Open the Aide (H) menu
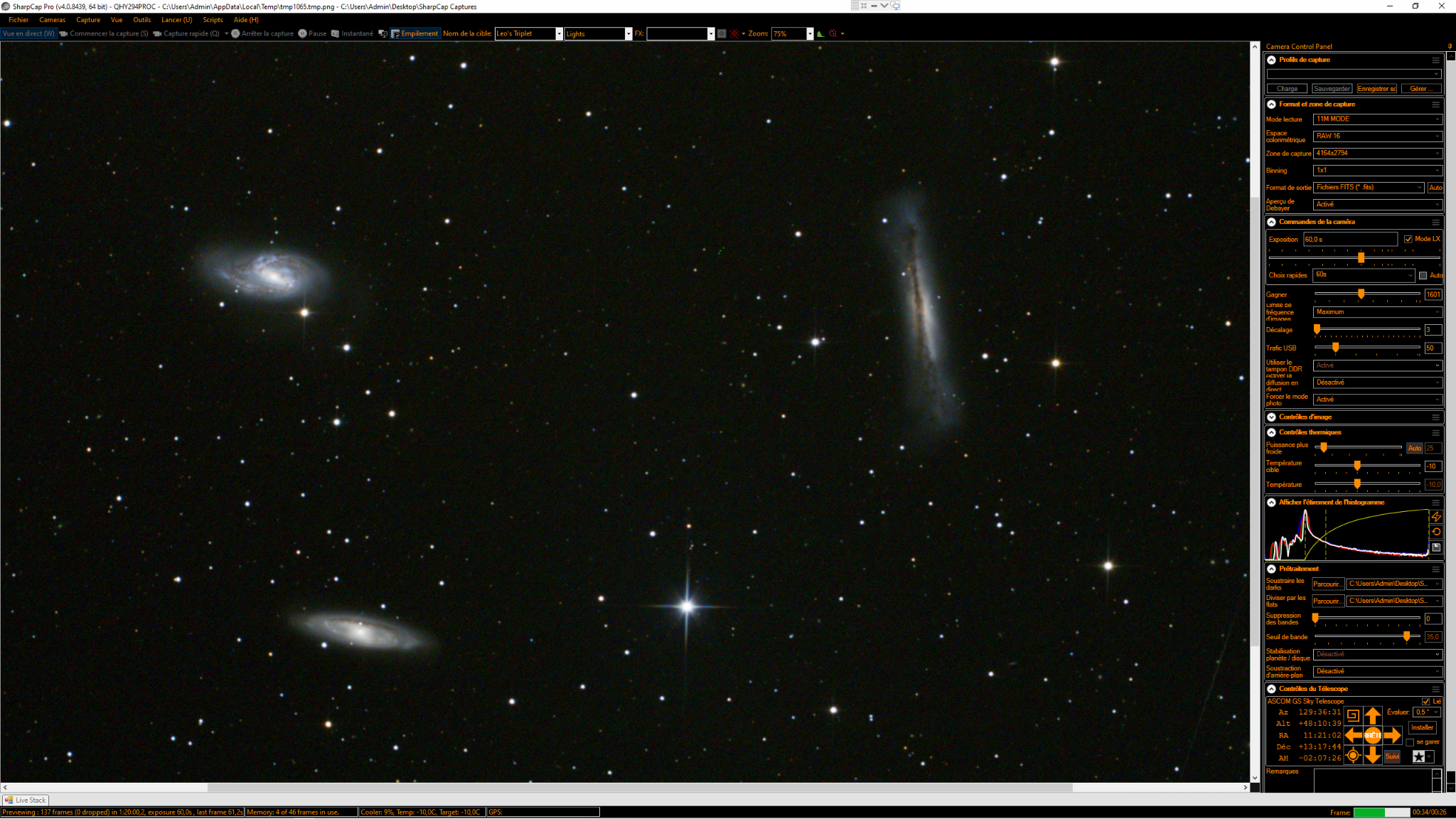Image resolution: width=1456 pixels, height=819 pixels. point(246,20)
